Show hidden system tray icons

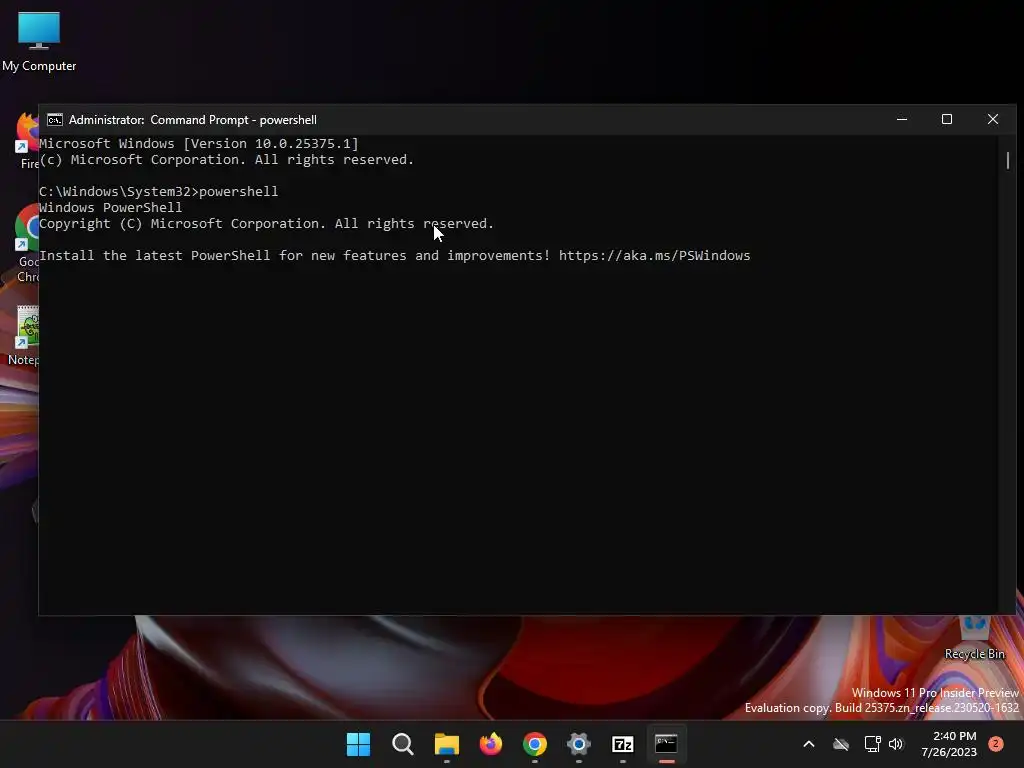pos(808,744)
